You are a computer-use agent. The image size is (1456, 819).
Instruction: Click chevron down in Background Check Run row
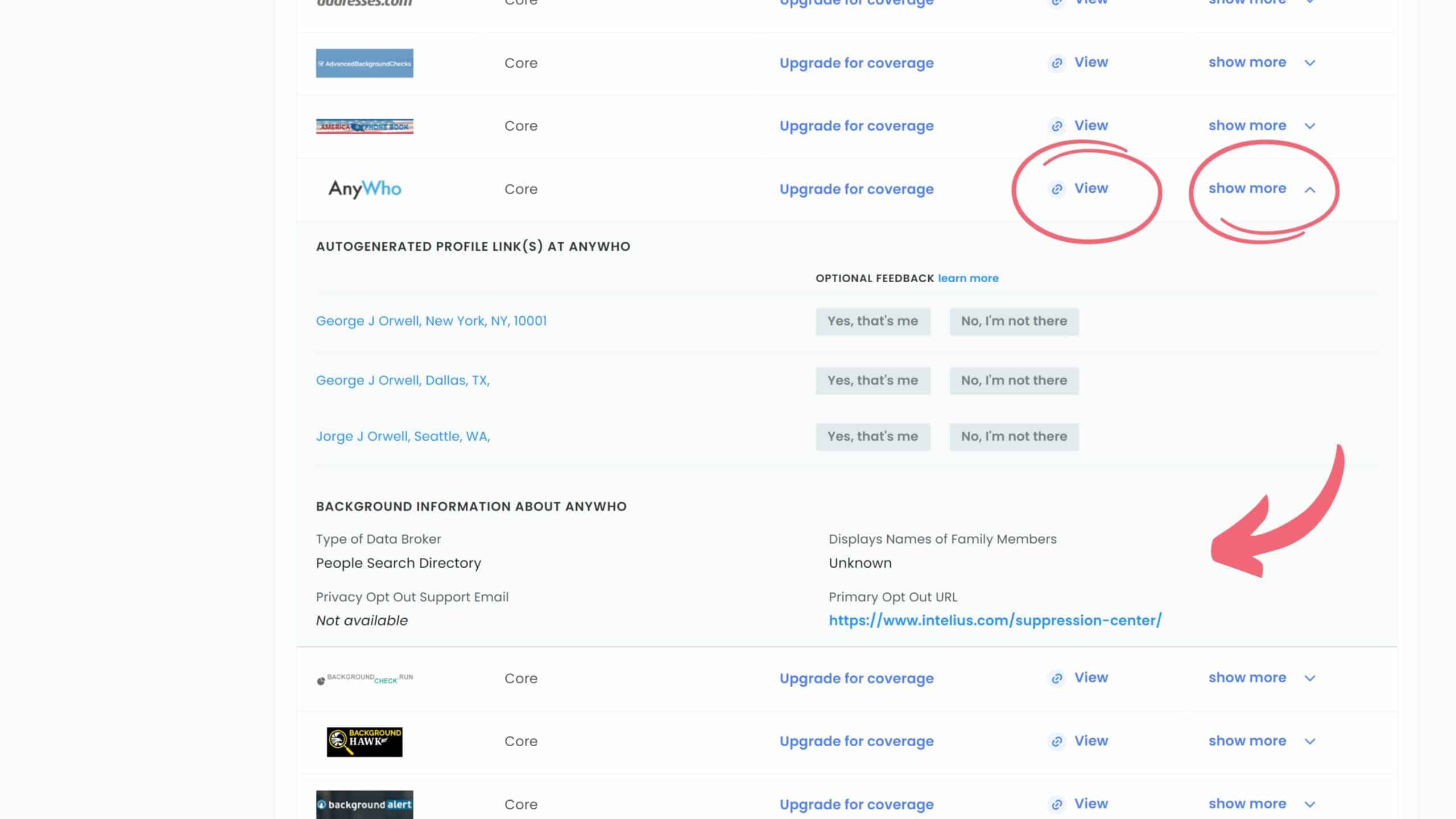[1310, 679]
